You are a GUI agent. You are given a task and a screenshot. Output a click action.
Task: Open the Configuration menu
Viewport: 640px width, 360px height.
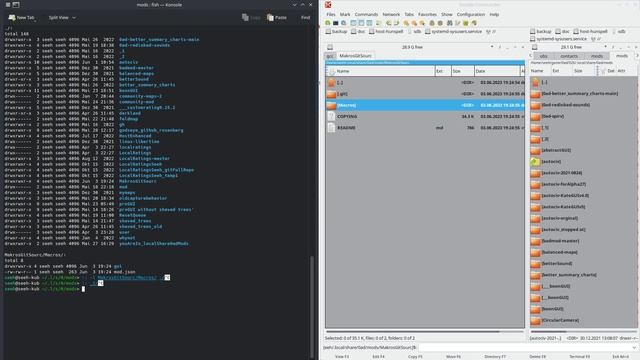[471, 14]
